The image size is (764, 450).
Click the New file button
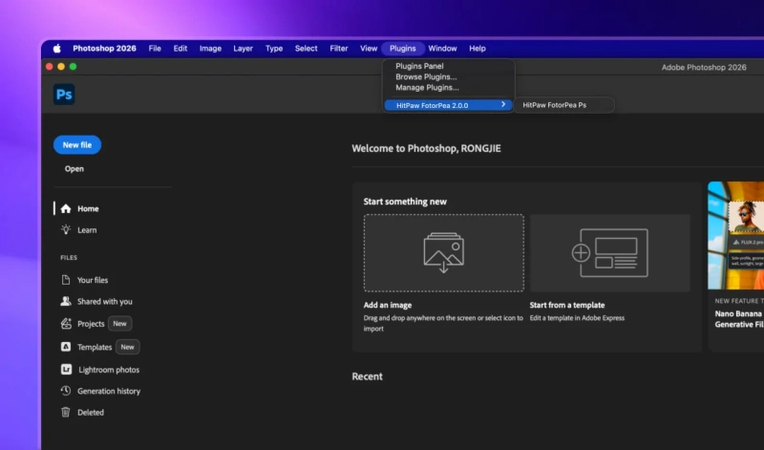(77, 145)
